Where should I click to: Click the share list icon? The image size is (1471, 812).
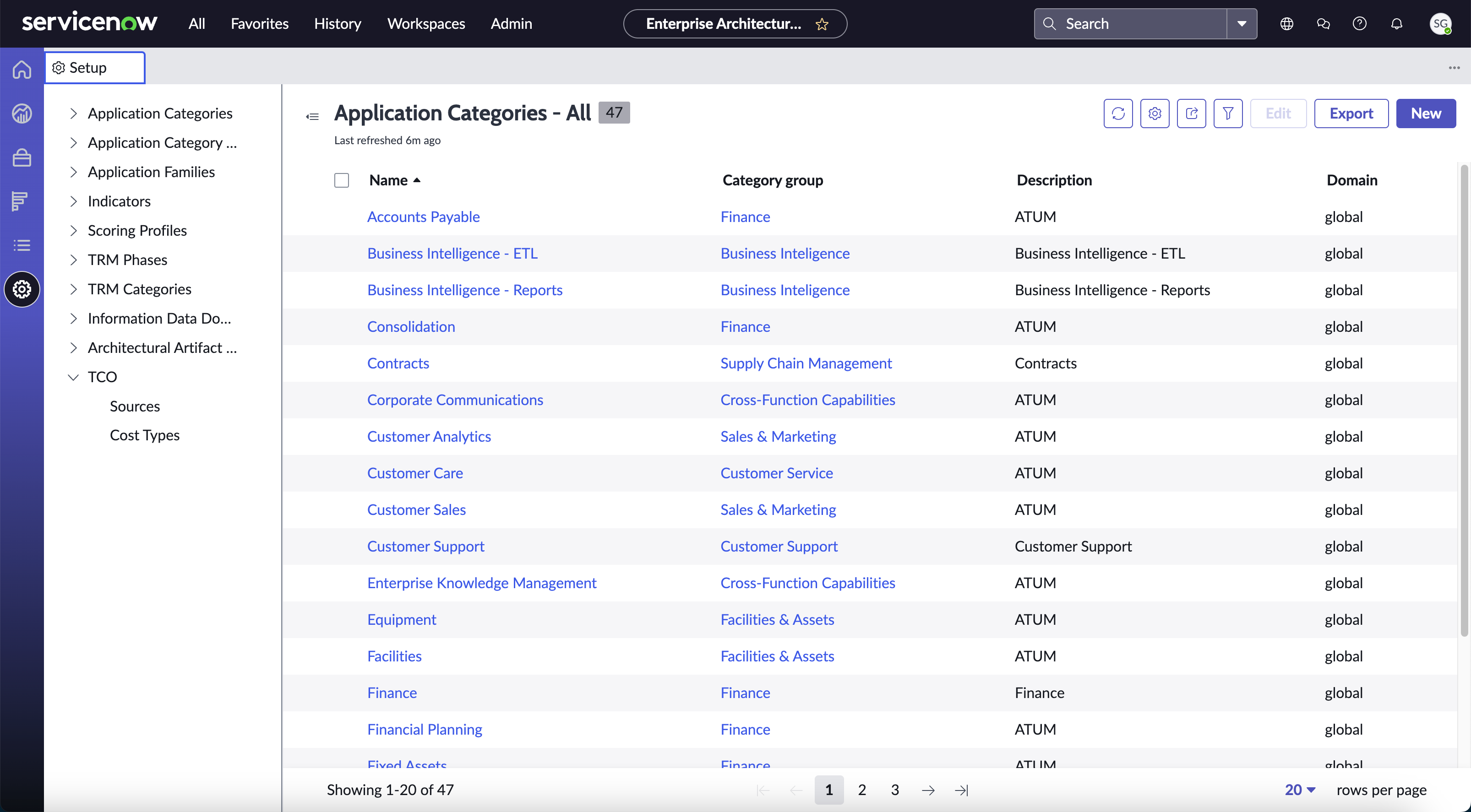click(x=1191, y=114)
